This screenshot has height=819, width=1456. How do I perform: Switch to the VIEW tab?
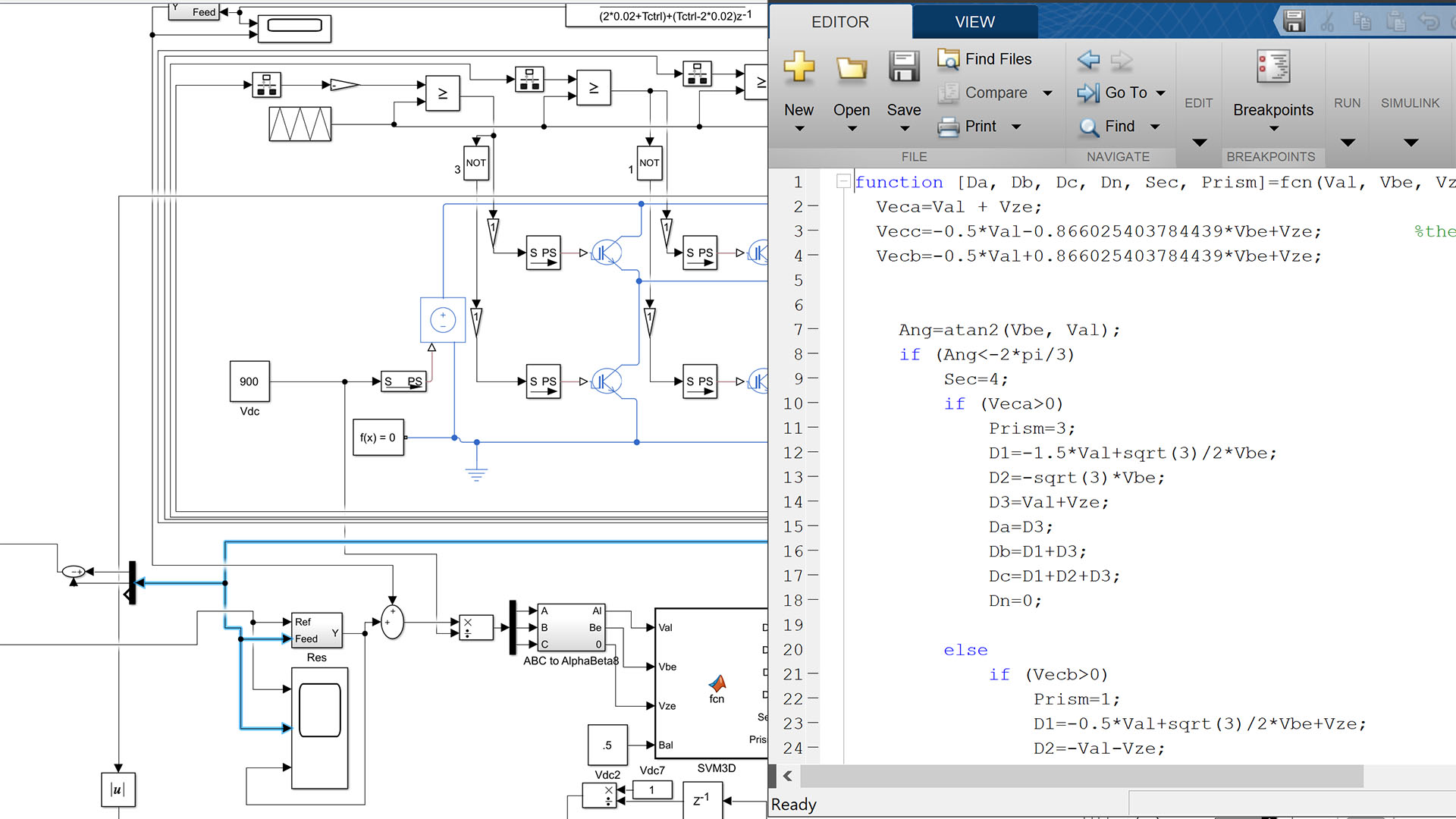[974, 22]
